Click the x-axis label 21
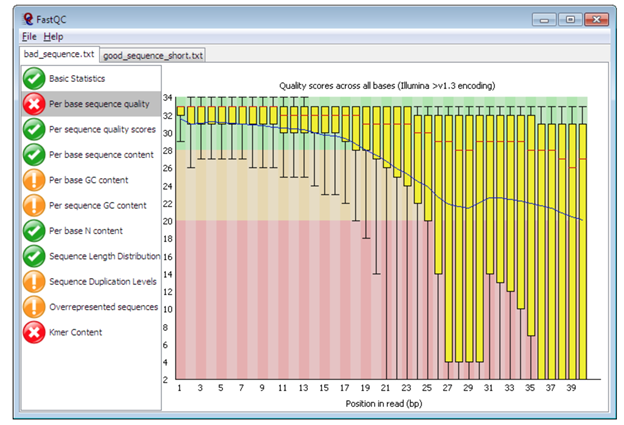 385,388
